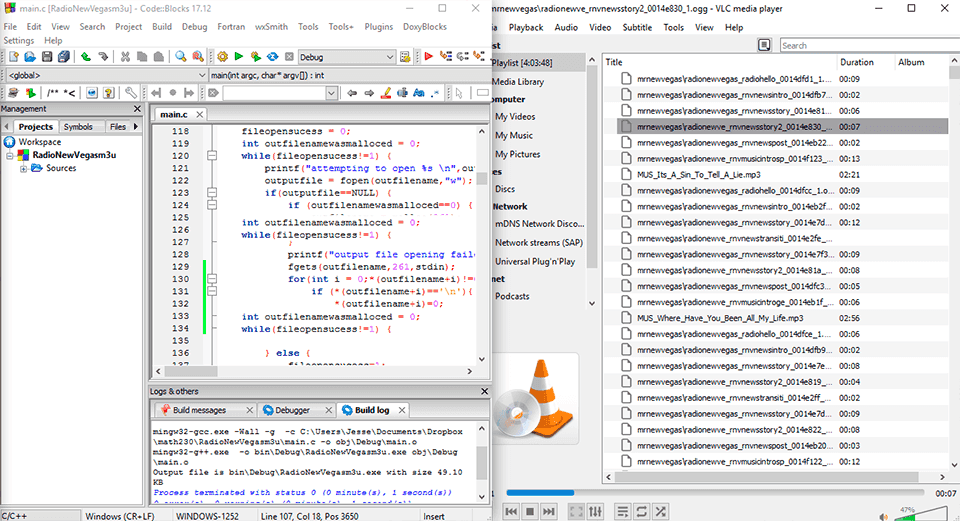The width and height of the screenshot is (960, 521).
Task: Close the Management panel
Action: pos(137,108)
